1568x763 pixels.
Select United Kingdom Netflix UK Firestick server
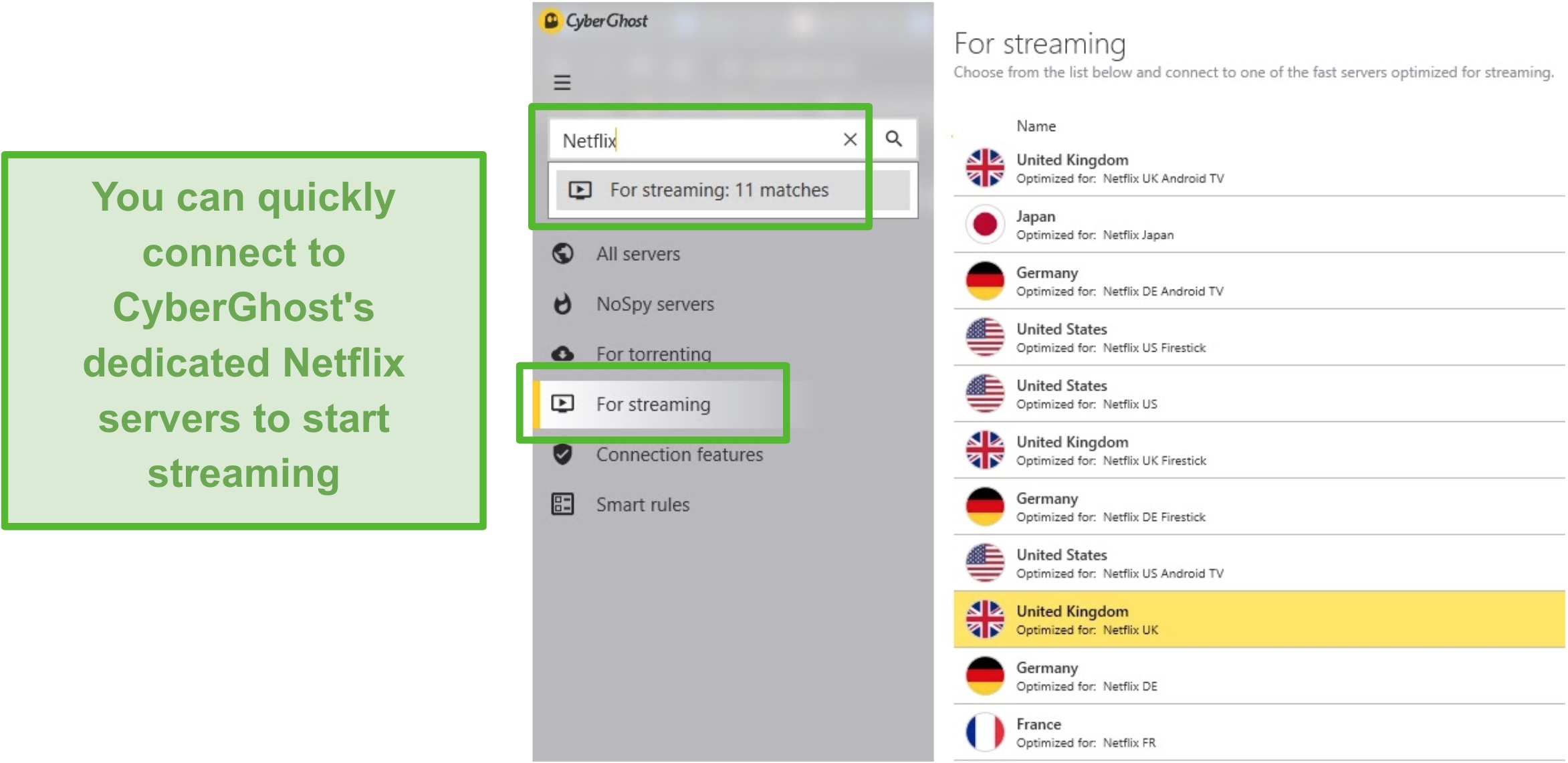tap(1259, 451)
